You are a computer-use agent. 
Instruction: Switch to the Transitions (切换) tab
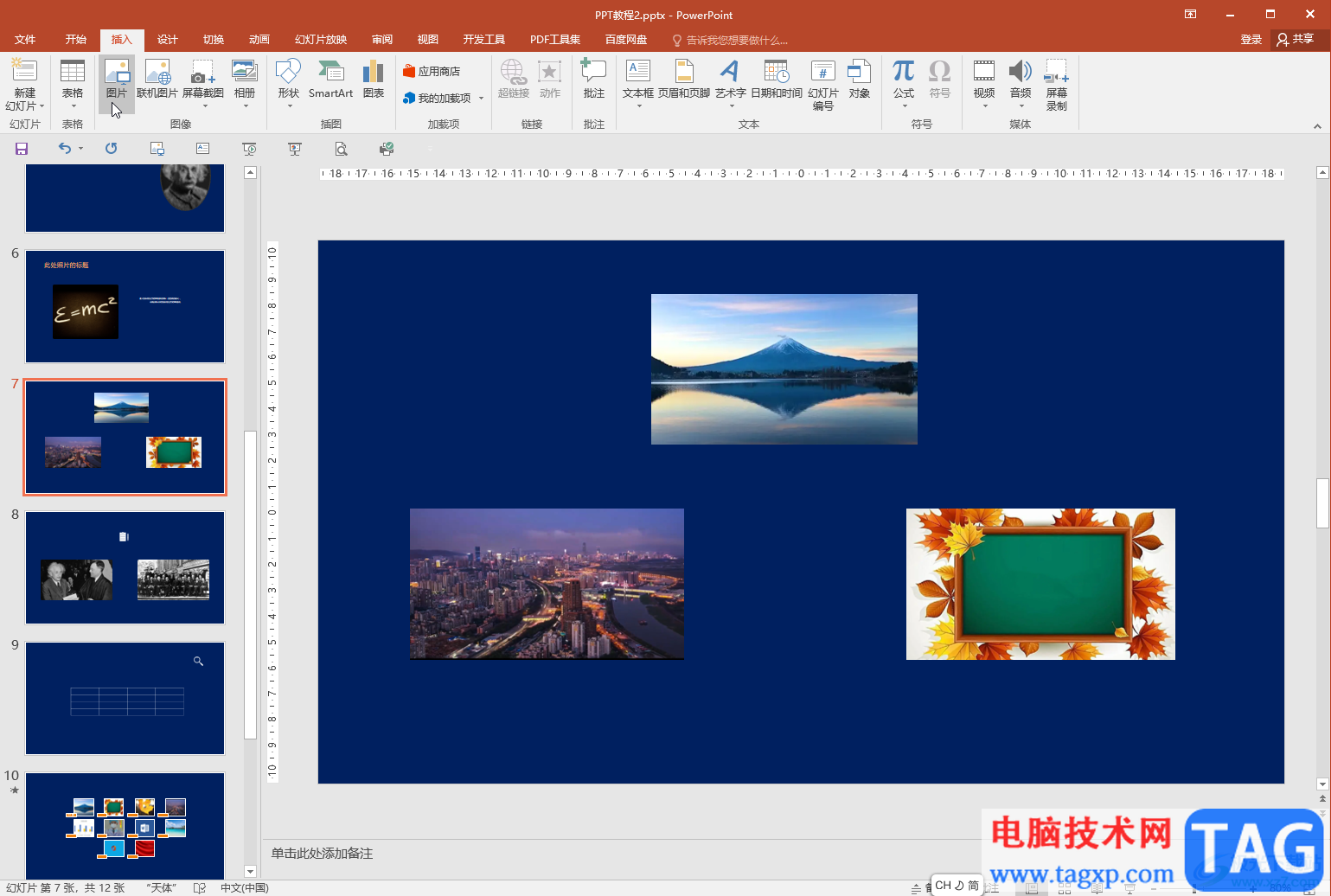214,40
